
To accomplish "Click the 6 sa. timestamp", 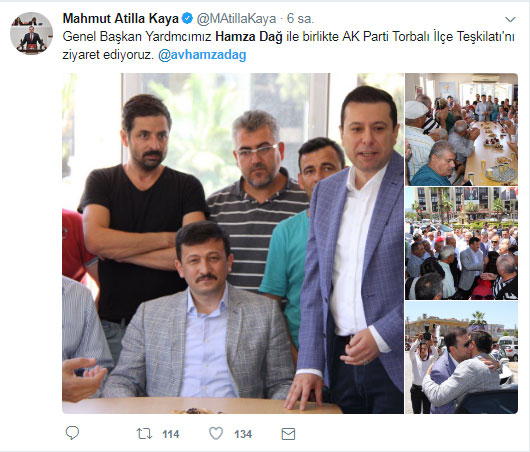I will 300,19.
